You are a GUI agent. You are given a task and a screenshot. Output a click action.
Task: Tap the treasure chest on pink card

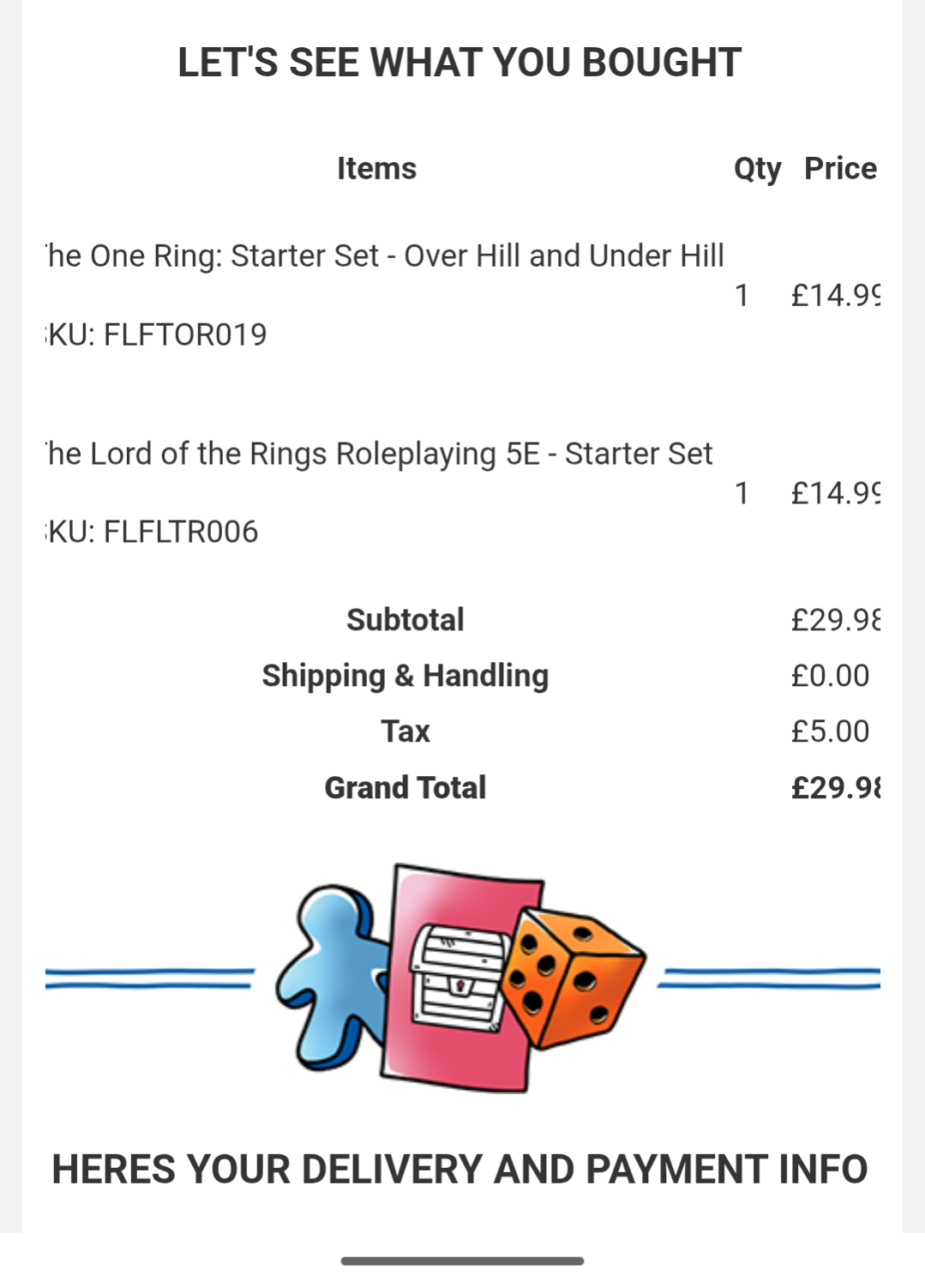(459, 978)
